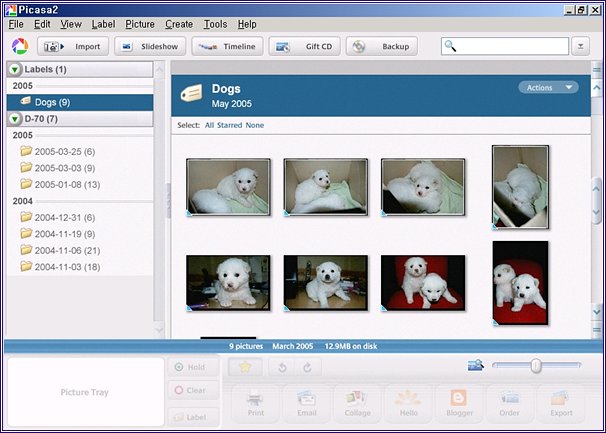The width and height of the screenshot is (606, 433).
Task: Toggle the star on selected pictures
Action: [x=244, y=367]
